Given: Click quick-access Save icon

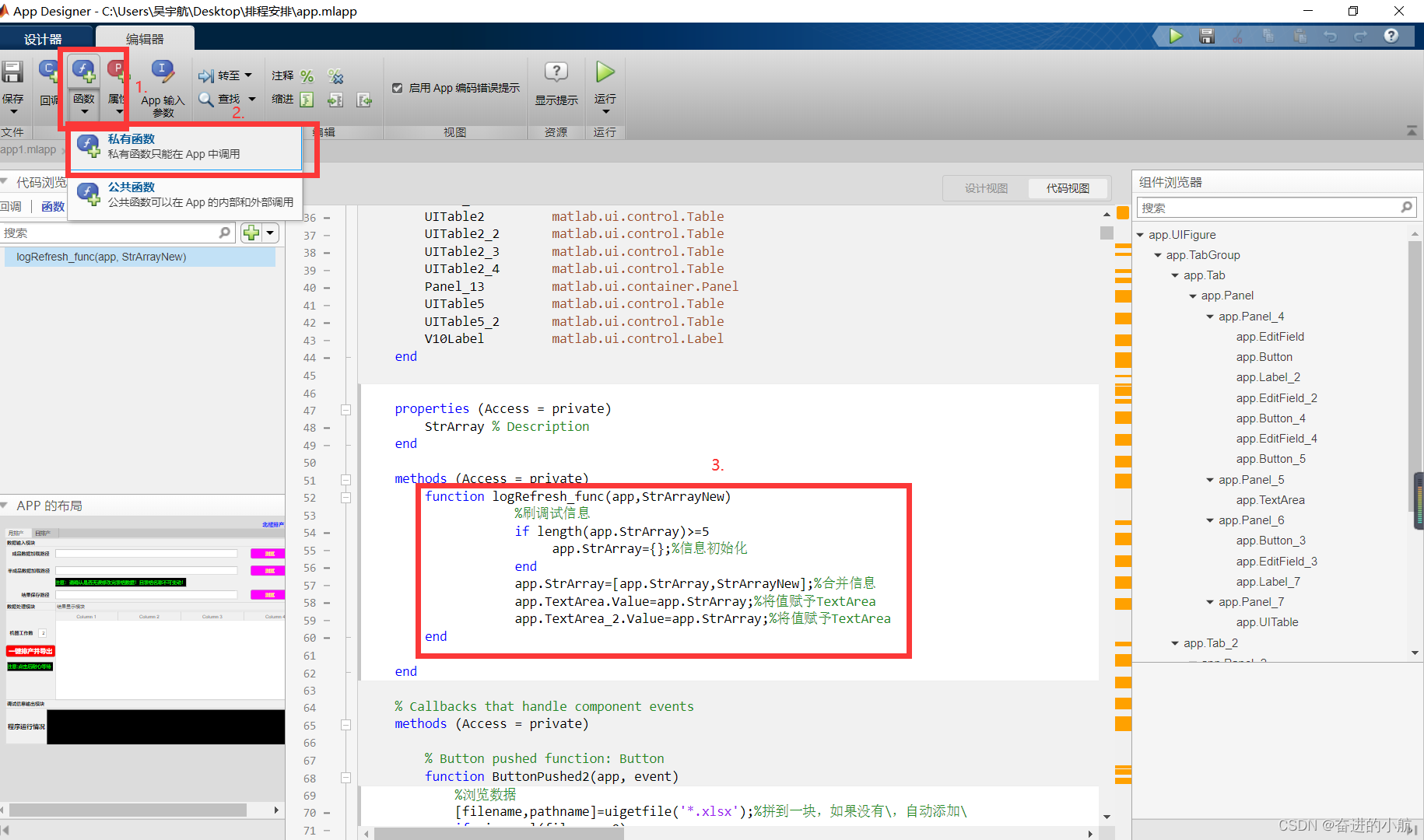Looking at the screenshot, I should [x=1207, y=36].
